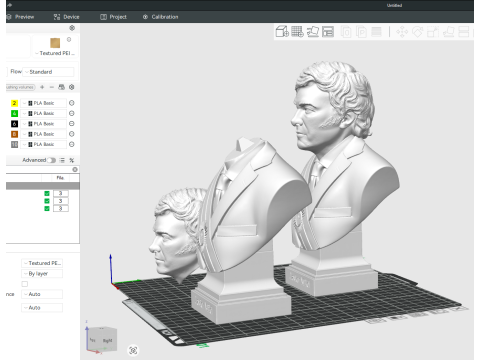Click the Add plate grid icon
The image size is (480, 360).
(x=297, y=32)
